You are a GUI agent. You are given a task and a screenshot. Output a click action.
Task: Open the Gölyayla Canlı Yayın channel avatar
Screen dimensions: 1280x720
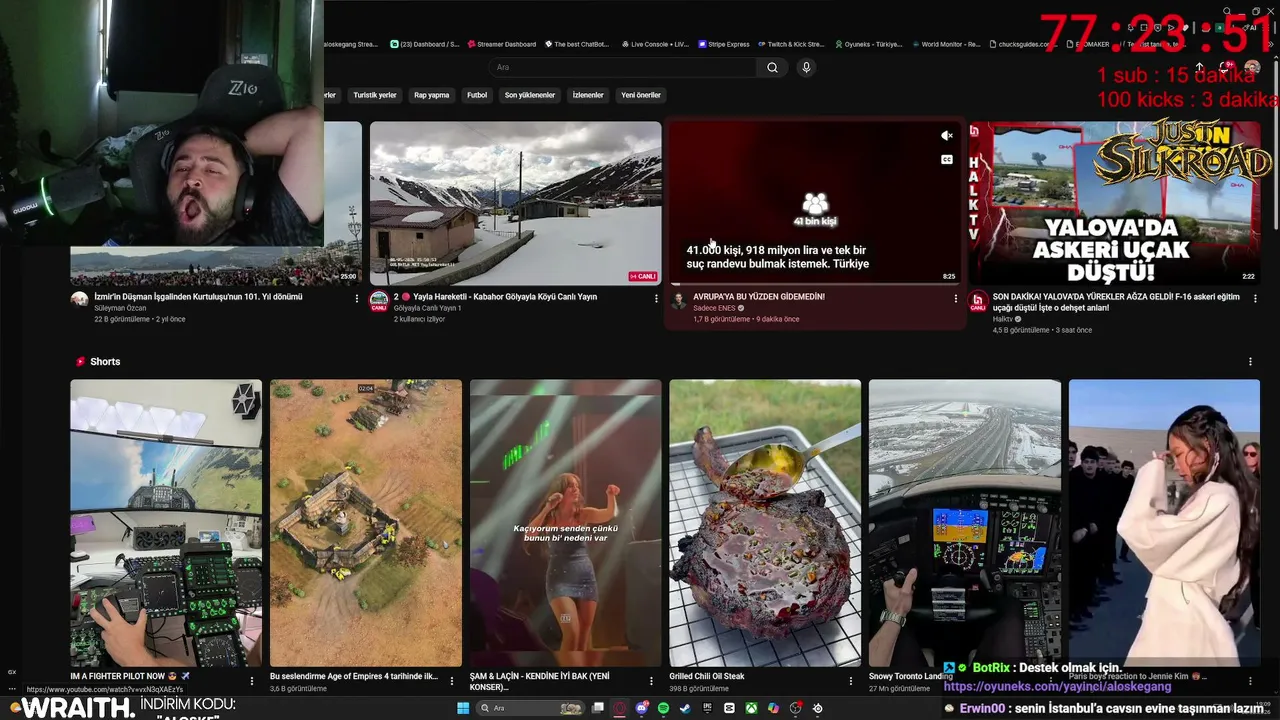[x=379, y=300]
